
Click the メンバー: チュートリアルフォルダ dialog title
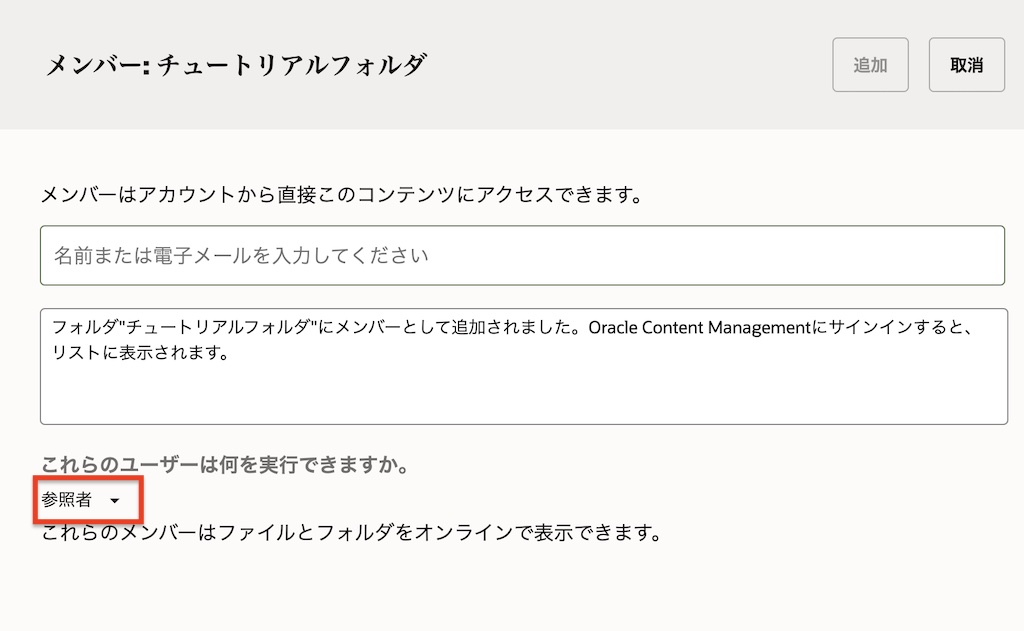click(236, 66)
